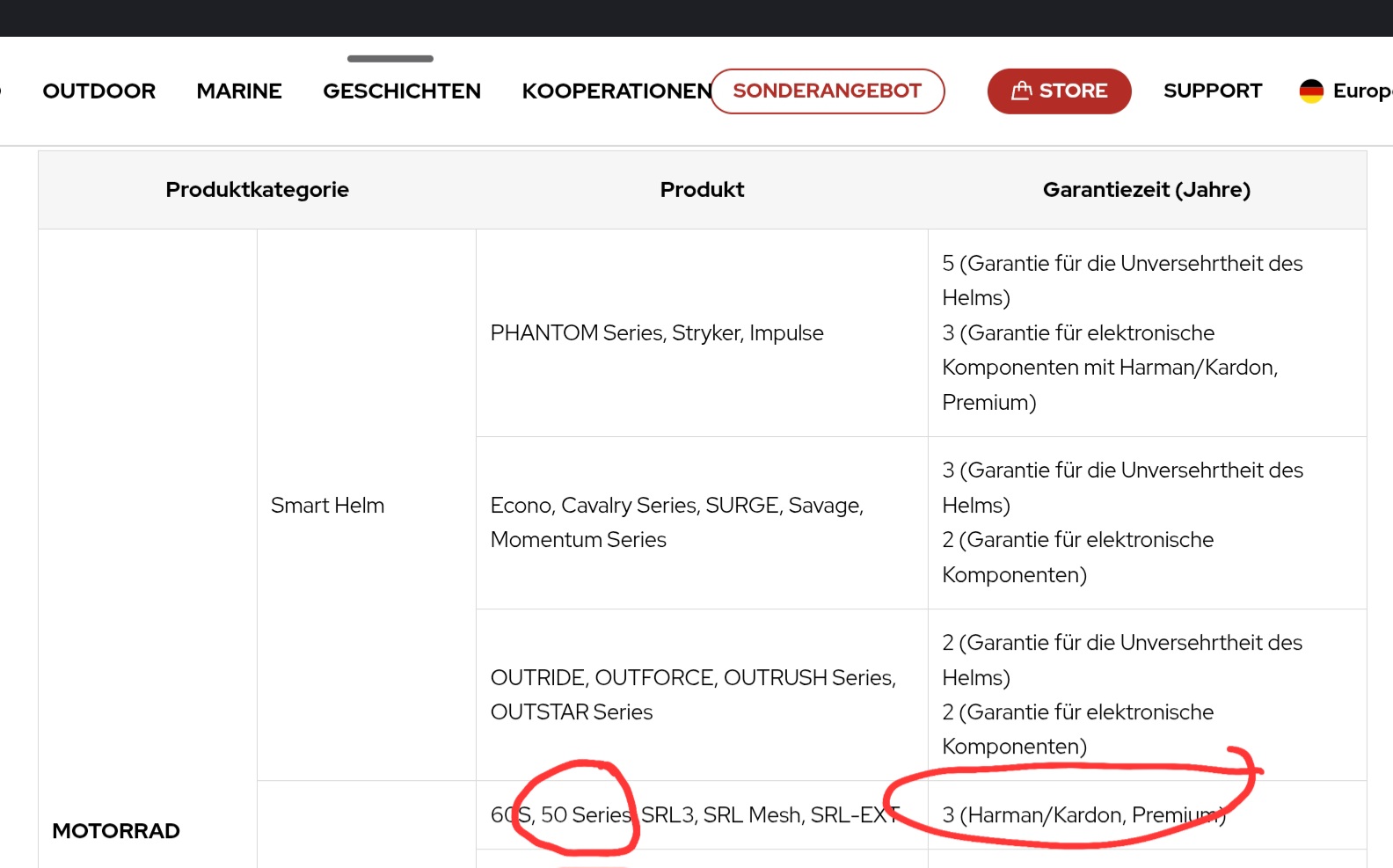Image resolution: width=1393 pixels, height=868 pixels.
Task: Open the GESCHICHTEN menu
Action: coord(402,91)
